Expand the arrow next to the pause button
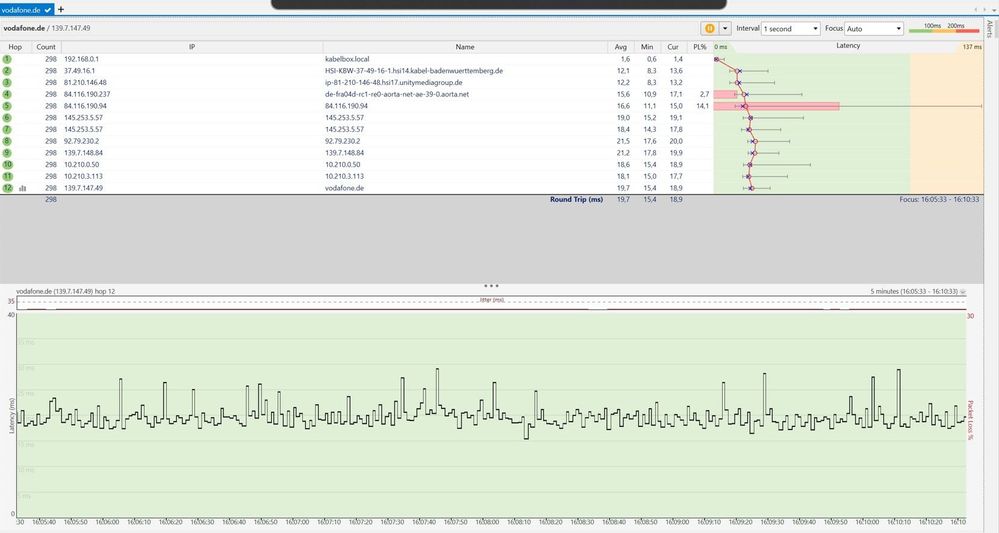 pos(724,29)
